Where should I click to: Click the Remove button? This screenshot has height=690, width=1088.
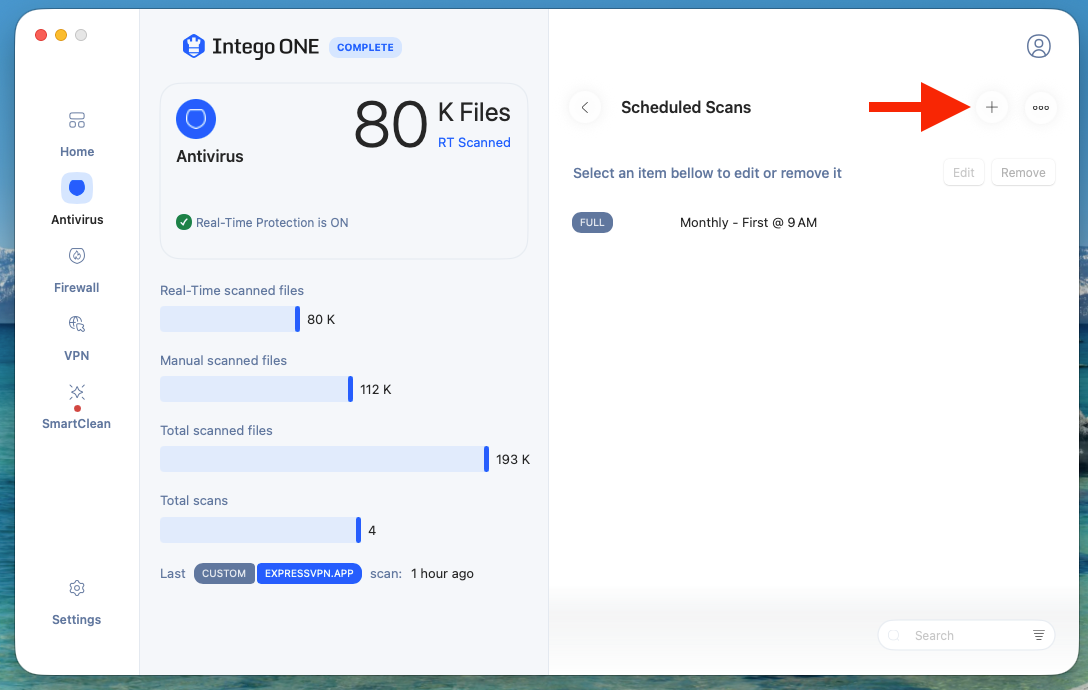1023,173
